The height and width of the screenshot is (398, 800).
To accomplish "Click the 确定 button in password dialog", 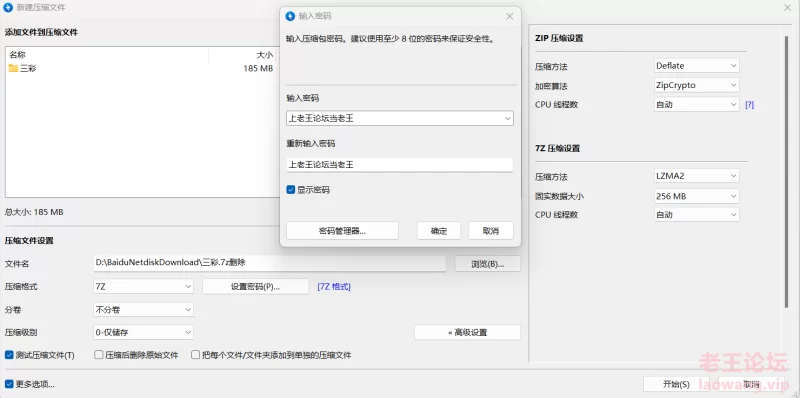I will coord(439,231).
